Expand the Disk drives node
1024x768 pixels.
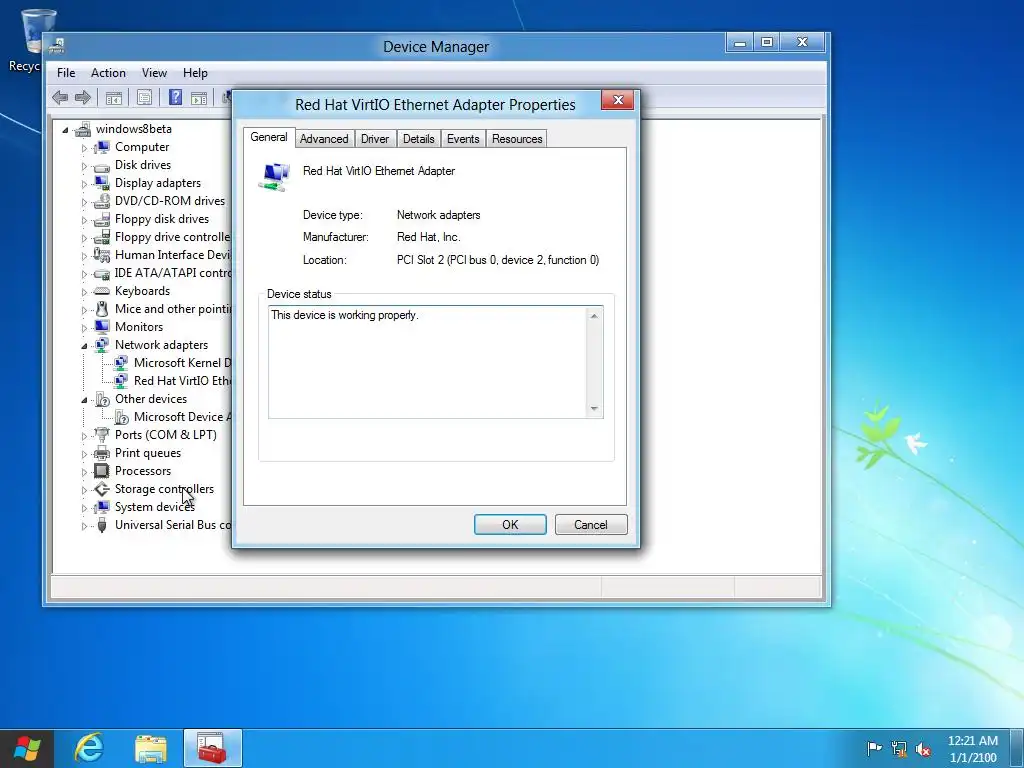pos(84,166)
